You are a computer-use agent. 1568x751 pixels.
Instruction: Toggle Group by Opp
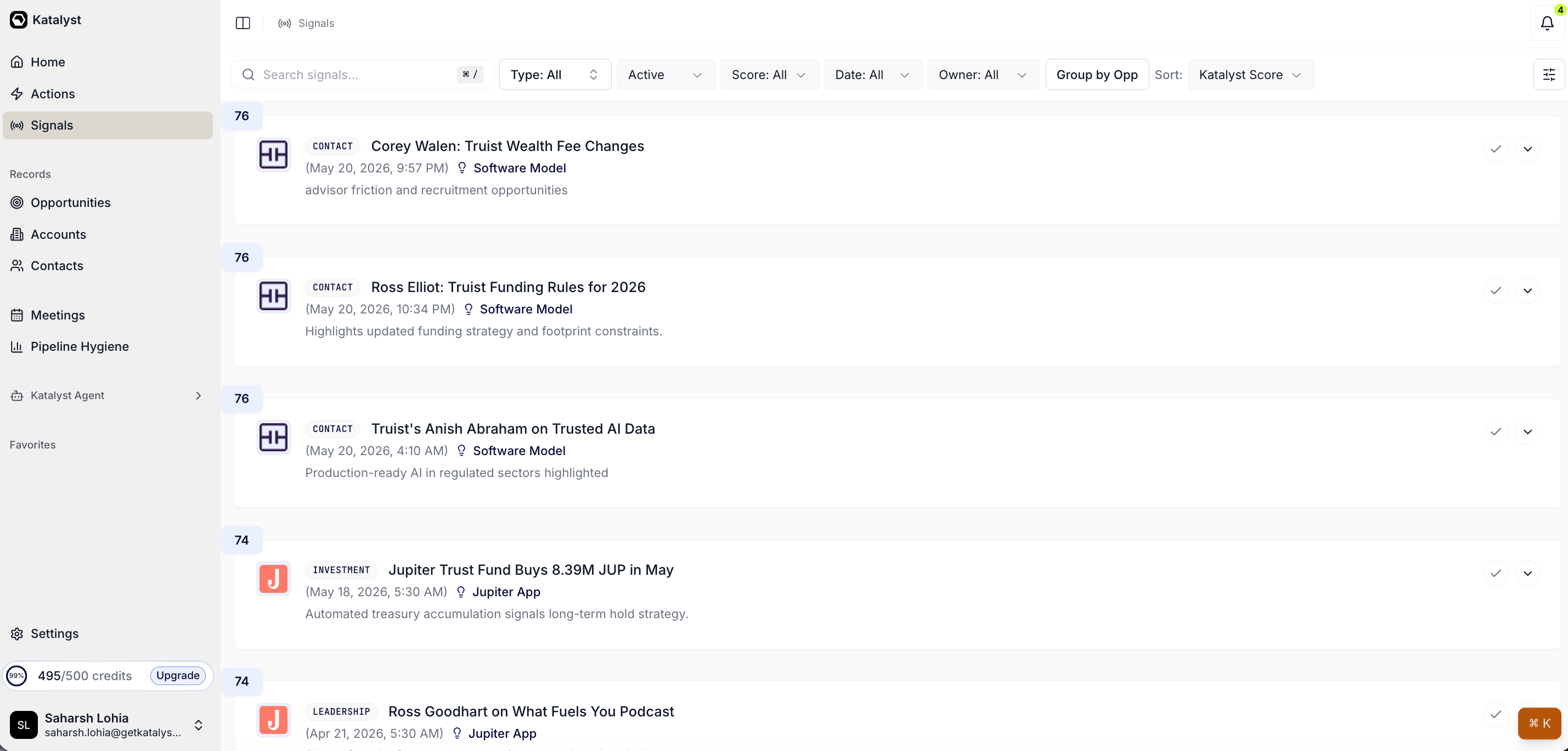tap(1097, 74)
